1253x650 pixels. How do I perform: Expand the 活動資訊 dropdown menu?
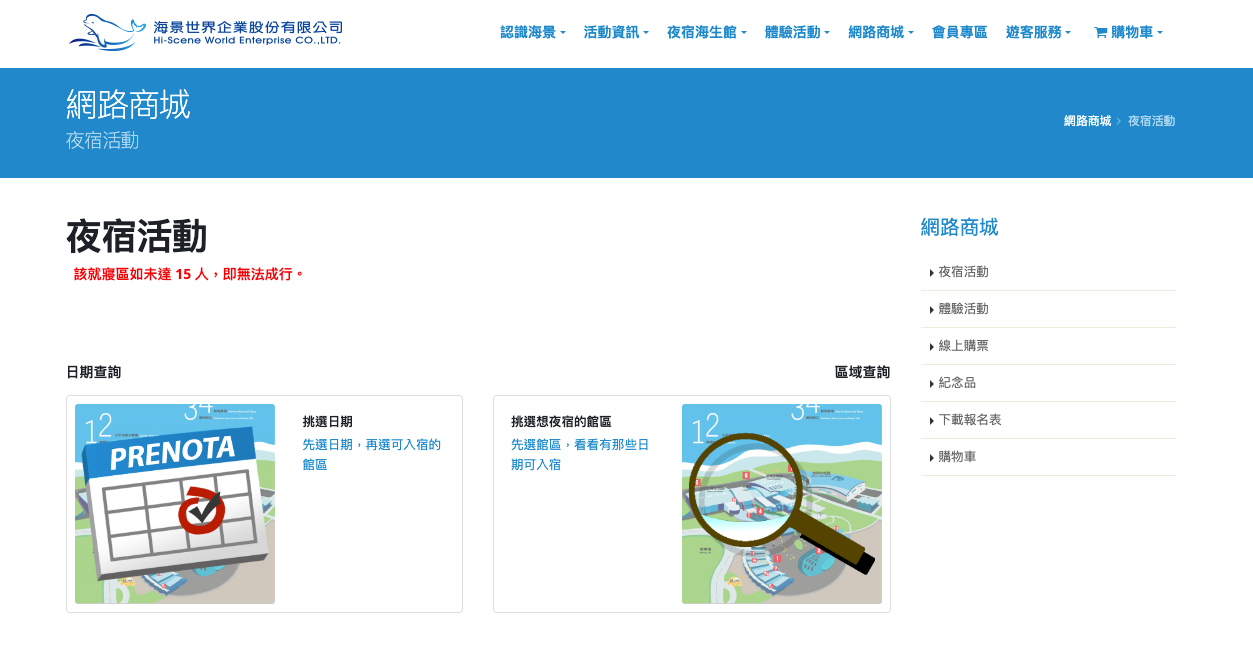tap(615, 33)
